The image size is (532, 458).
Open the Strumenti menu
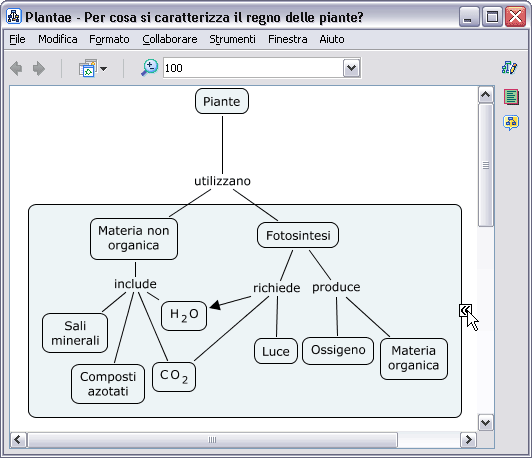(x=232, y=39)
